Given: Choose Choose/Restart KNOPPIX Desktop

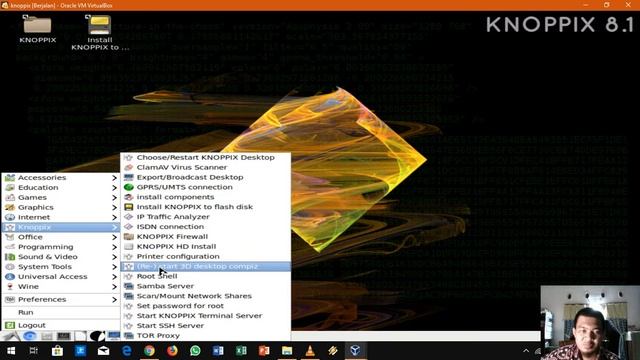Looking at the screenshot, I should coord(206,158).
